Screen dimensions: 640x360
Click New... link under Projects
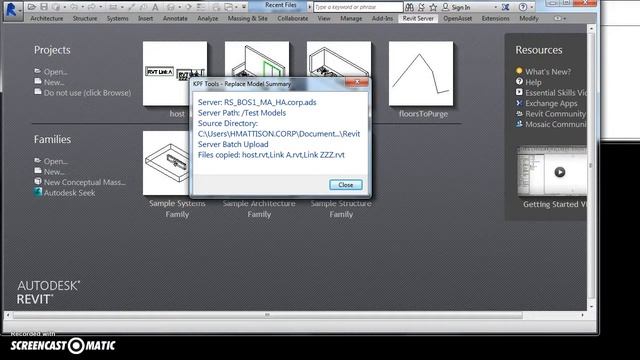click(x=54, y=82)
